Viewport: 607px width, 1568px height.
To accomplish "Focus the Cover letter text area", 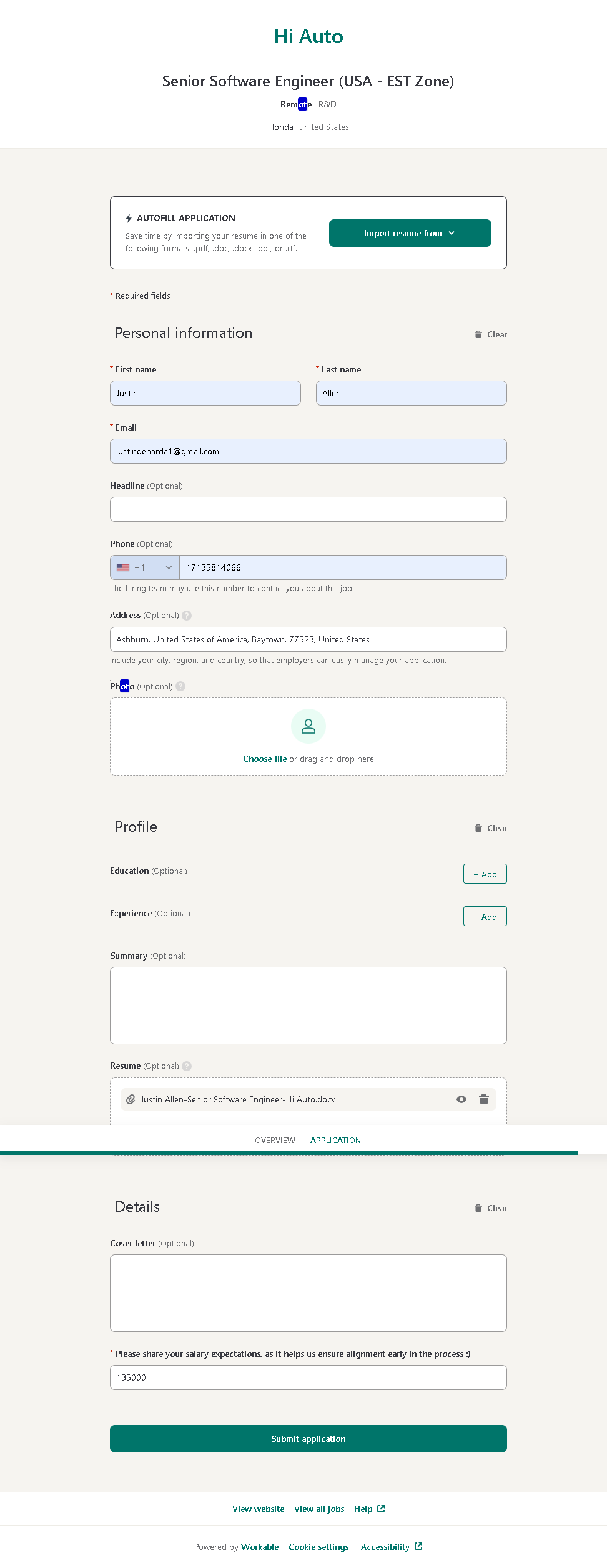I will (308, 1292).
